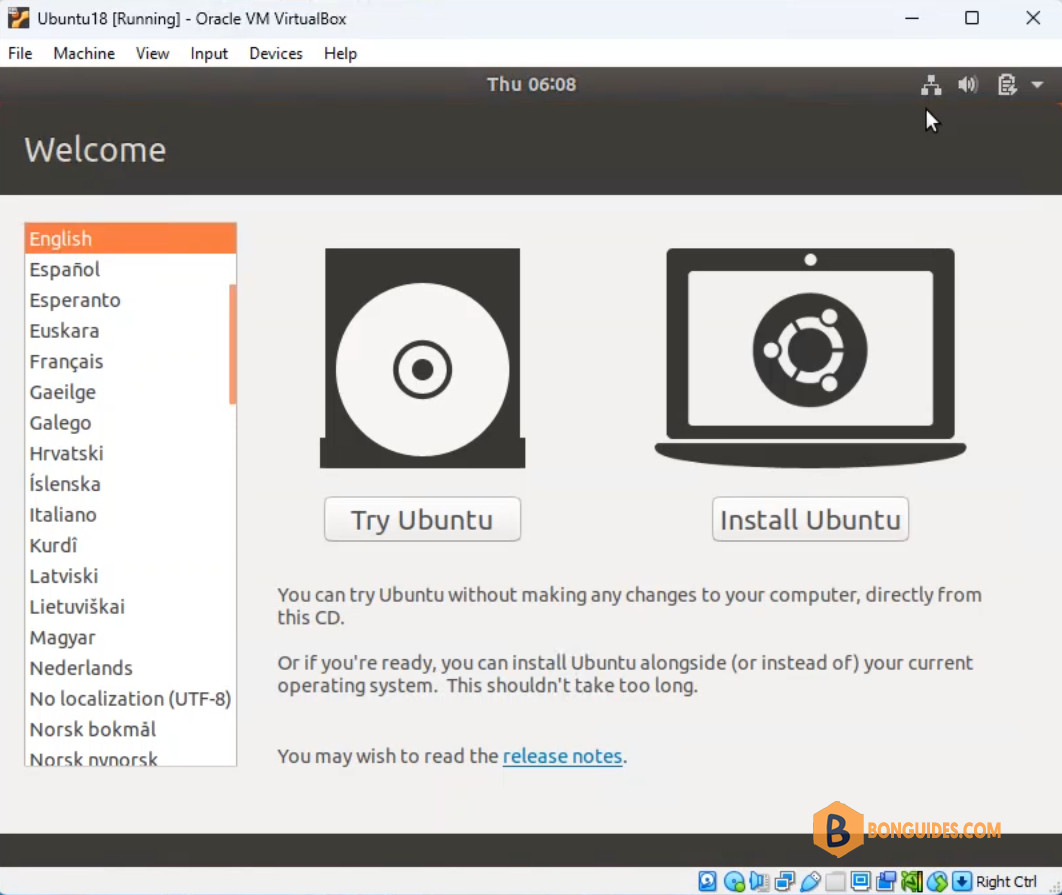Screen dimensions: 1062x895
Task: Select Kurdî language
Action: (131, 545)
